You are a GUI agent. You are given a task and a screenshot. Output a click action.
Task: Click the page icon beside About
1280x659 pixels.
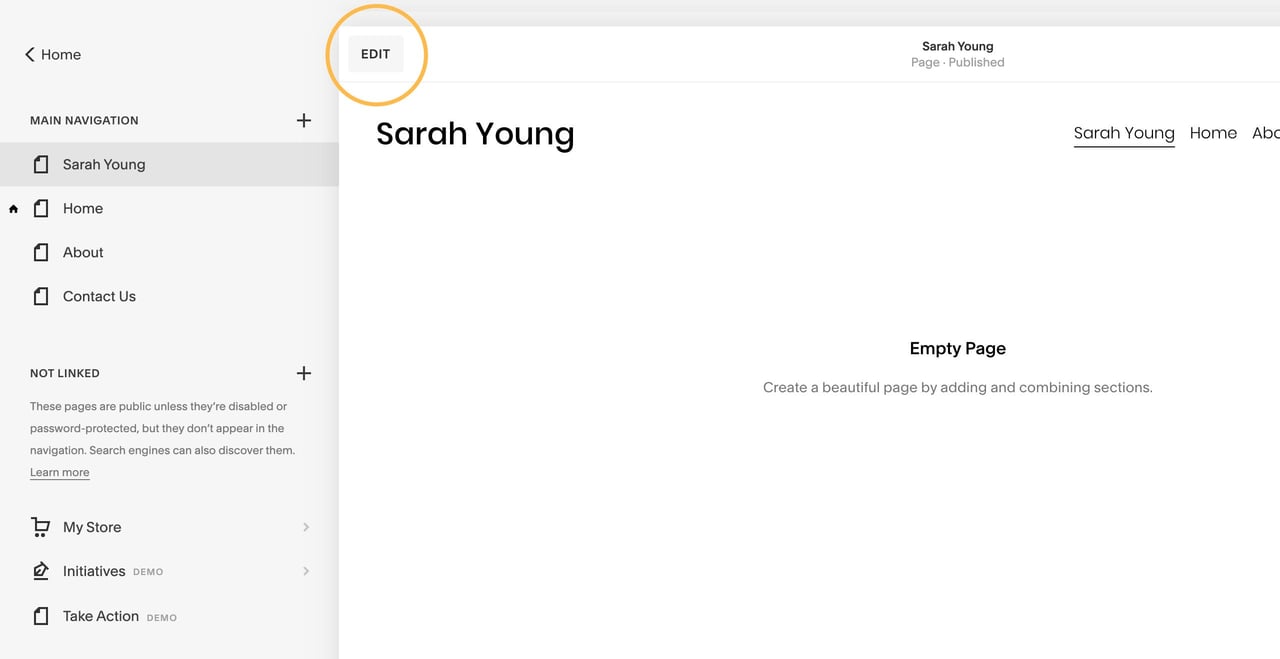click(40, 252)
